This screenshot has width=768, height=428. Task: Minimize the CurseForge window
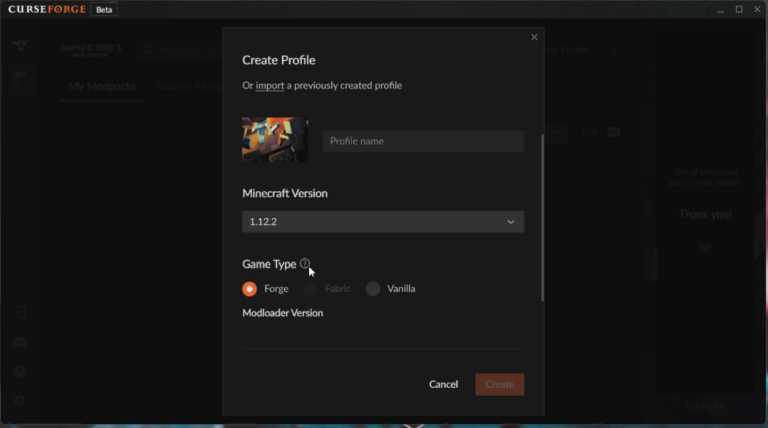click(720, 10)
